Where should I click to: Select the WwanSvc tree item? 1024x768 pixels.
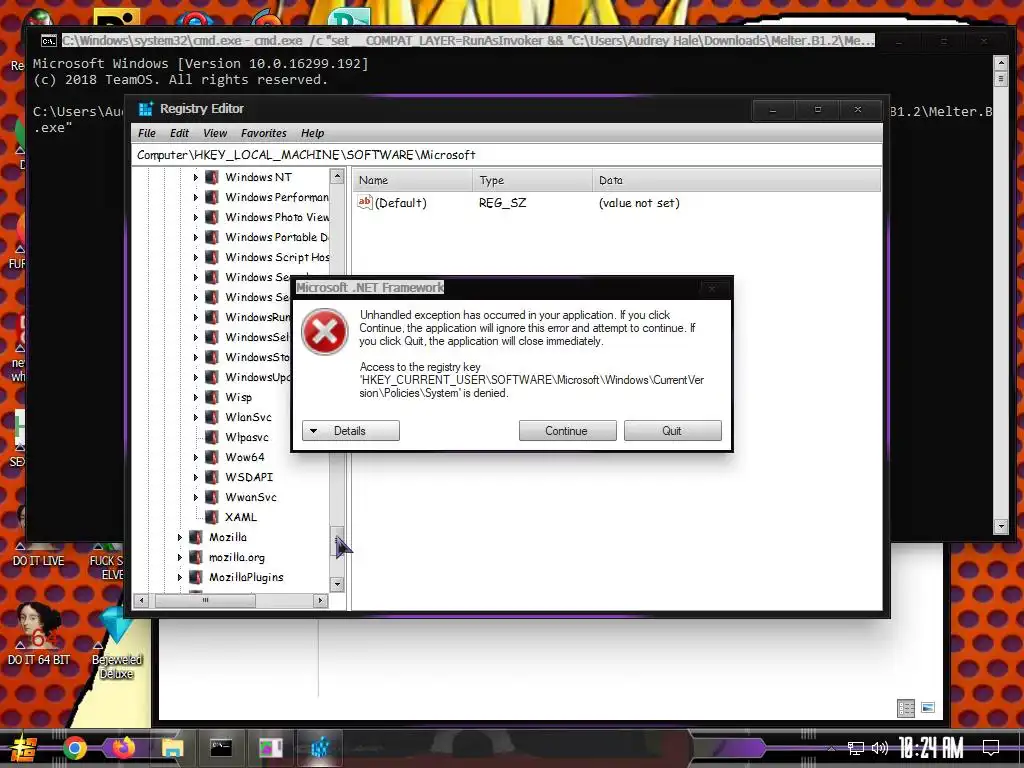251,497
